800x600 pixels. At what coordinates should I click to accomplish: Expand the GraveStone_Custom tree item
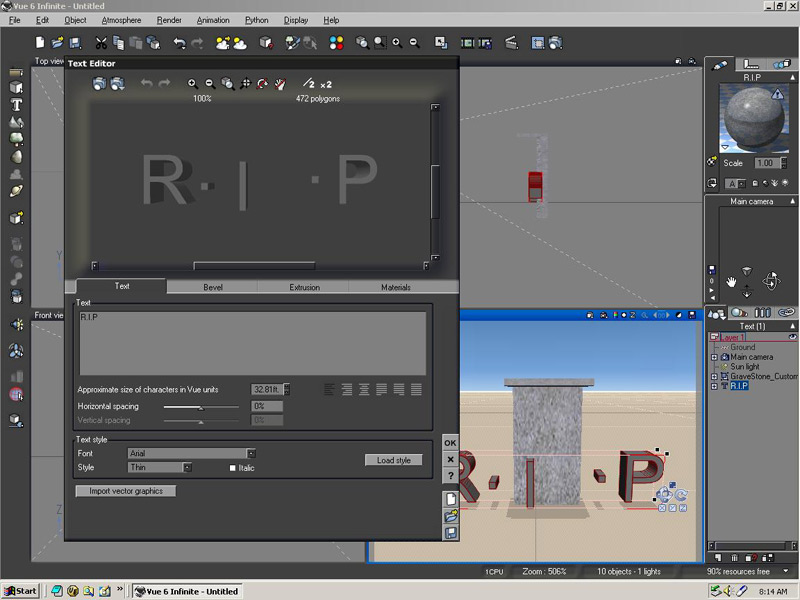click(714, 376)
